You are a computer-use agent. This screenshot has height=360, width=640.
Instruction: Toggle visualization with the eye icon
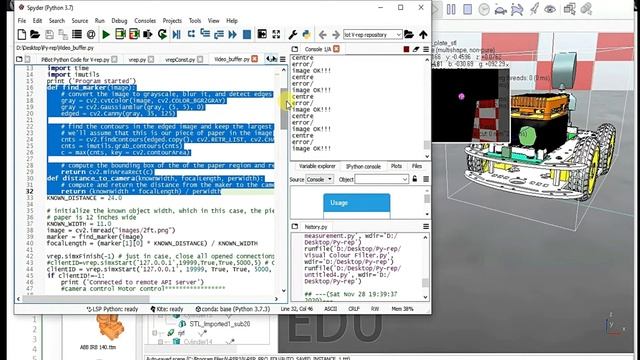(550, 9)
